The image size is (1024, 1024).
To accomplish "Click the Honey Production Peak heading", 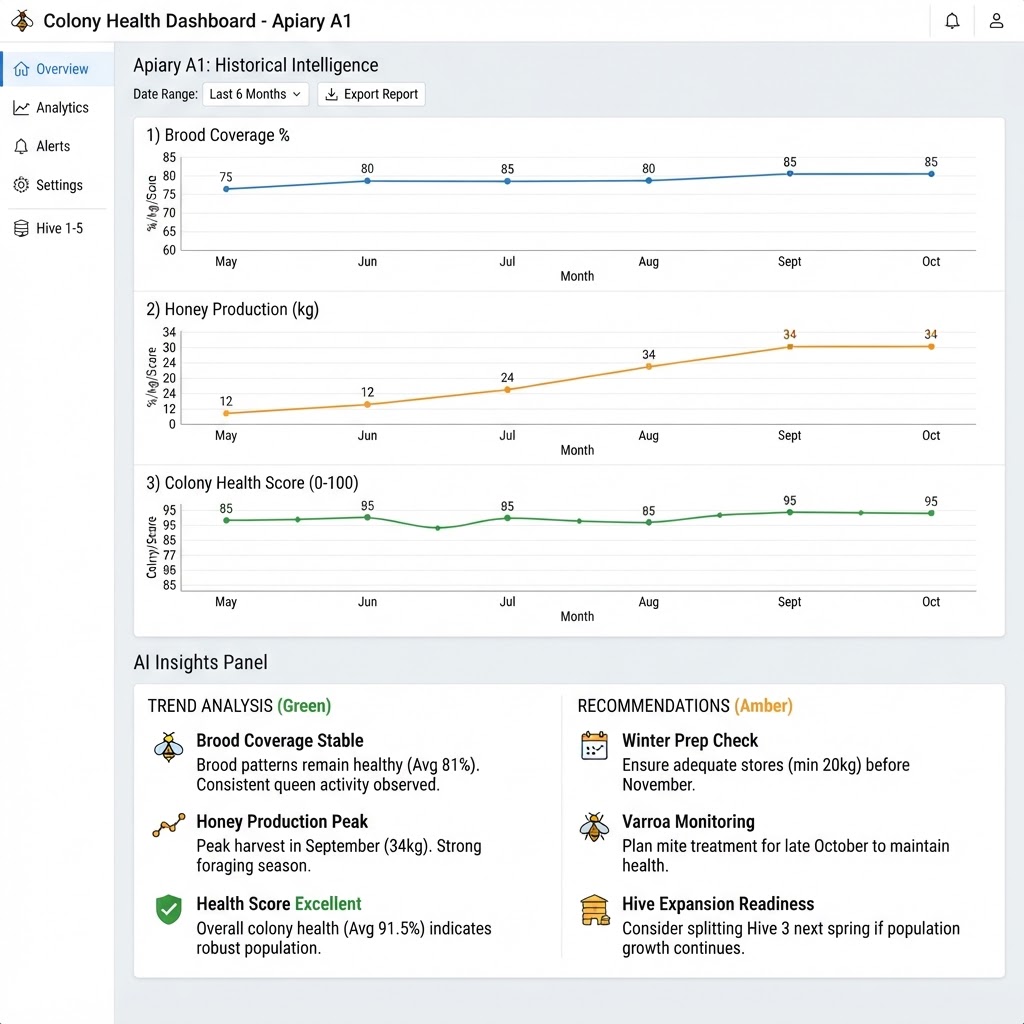I will [282, 822].
